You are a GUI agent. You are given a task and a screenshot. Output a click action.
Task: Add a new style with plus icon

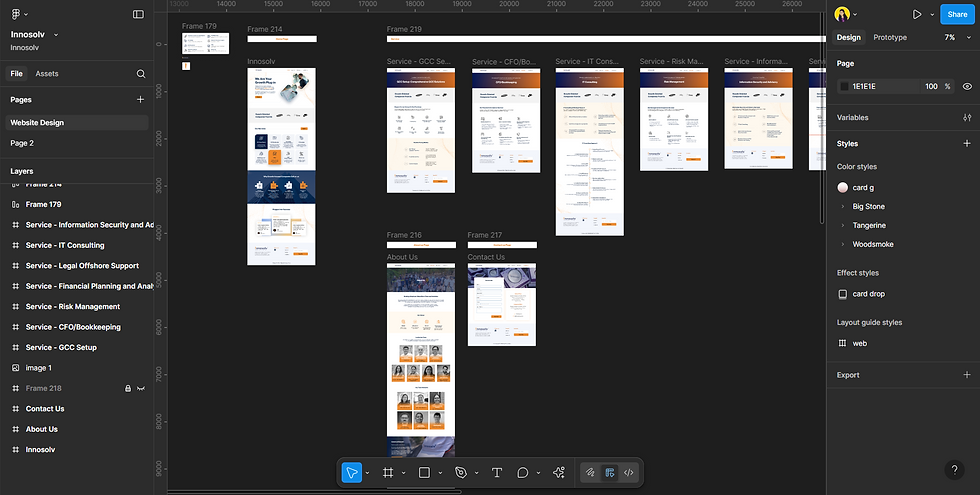coord(968,143)
